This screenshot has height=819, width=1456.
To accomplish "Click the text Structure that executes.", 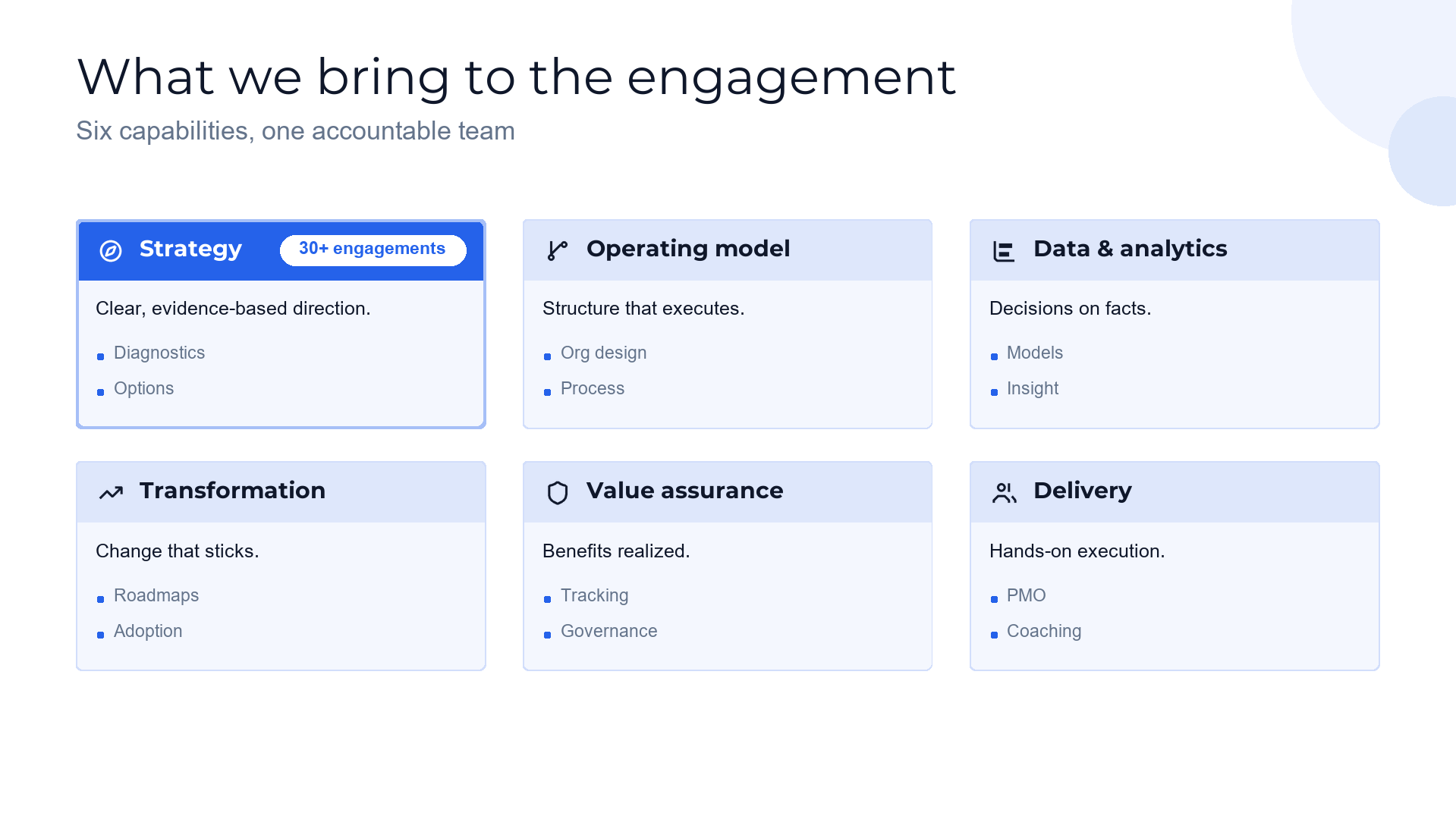I will [x=643, y=309].
